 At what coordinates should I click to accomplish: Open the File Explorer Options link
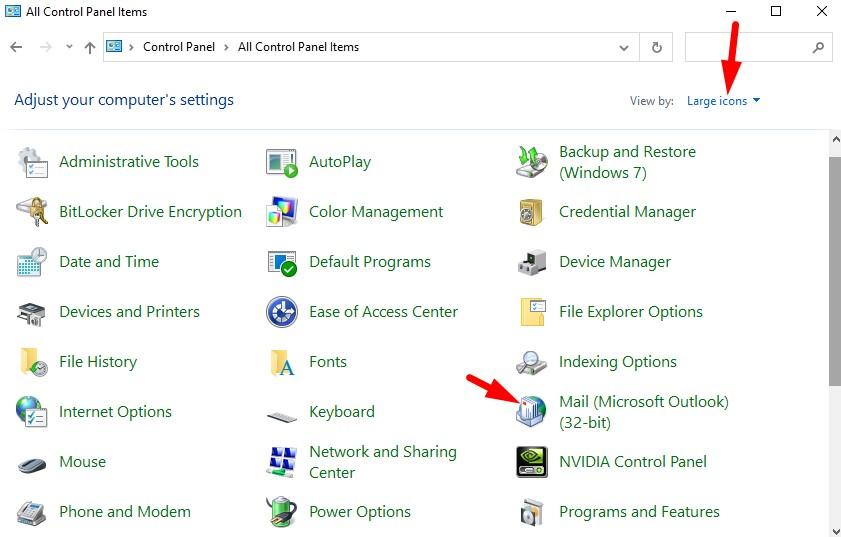coord(631,312)
